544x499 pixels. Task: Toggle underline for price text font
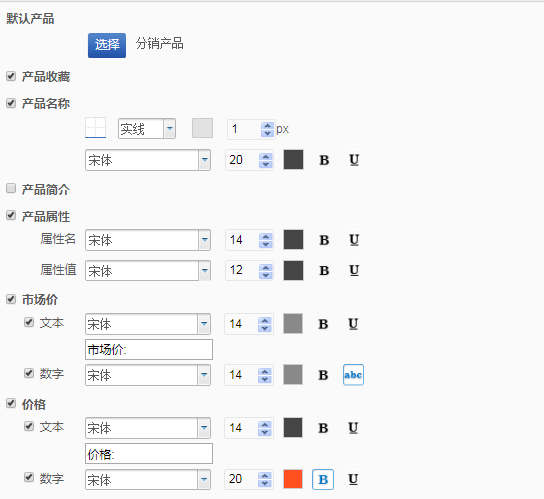[x=353, y=428]
